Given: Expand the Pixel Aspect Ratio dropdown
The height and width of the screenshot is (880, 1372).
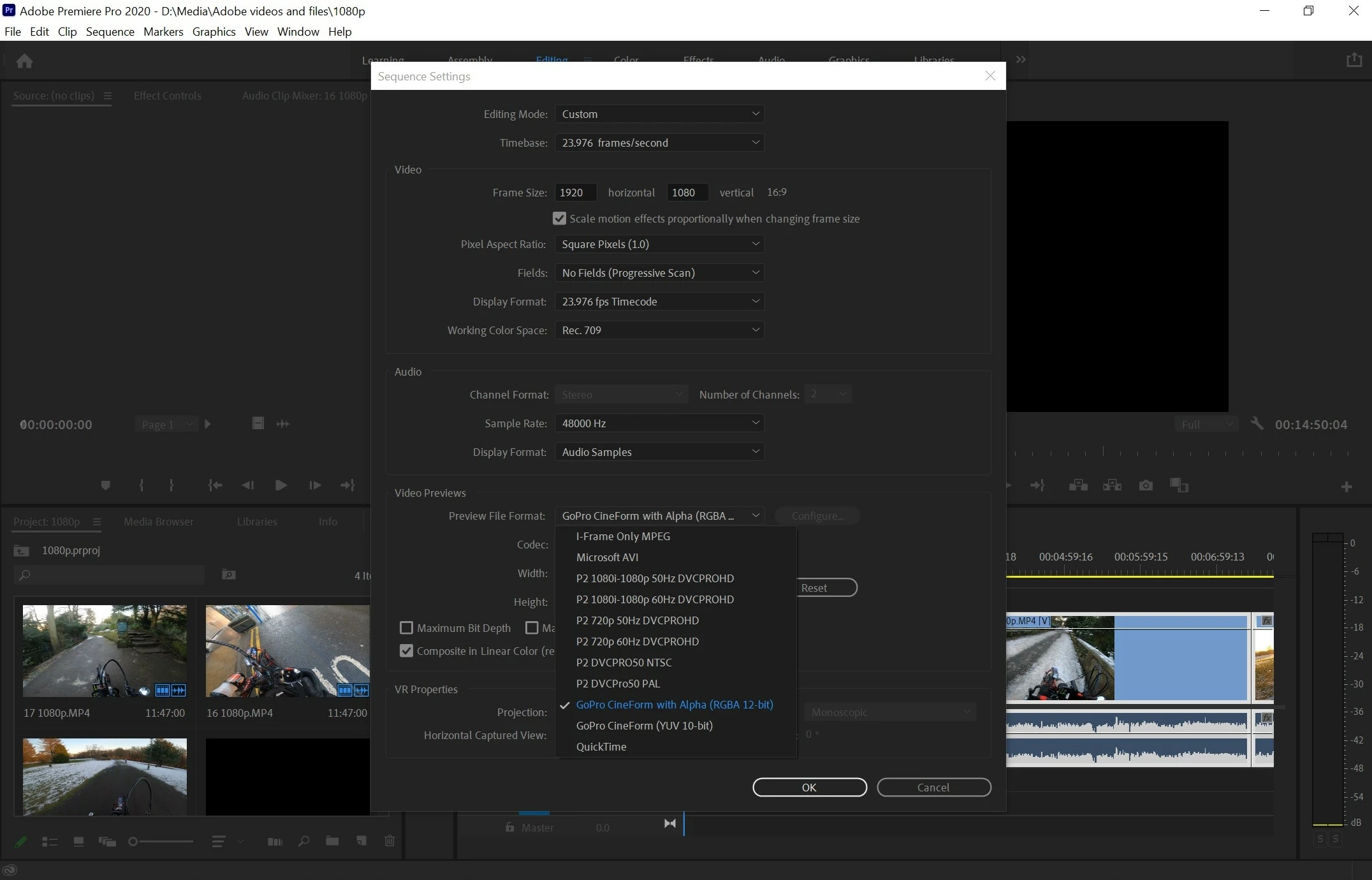Looking at the screenshot, I should 659,244.
